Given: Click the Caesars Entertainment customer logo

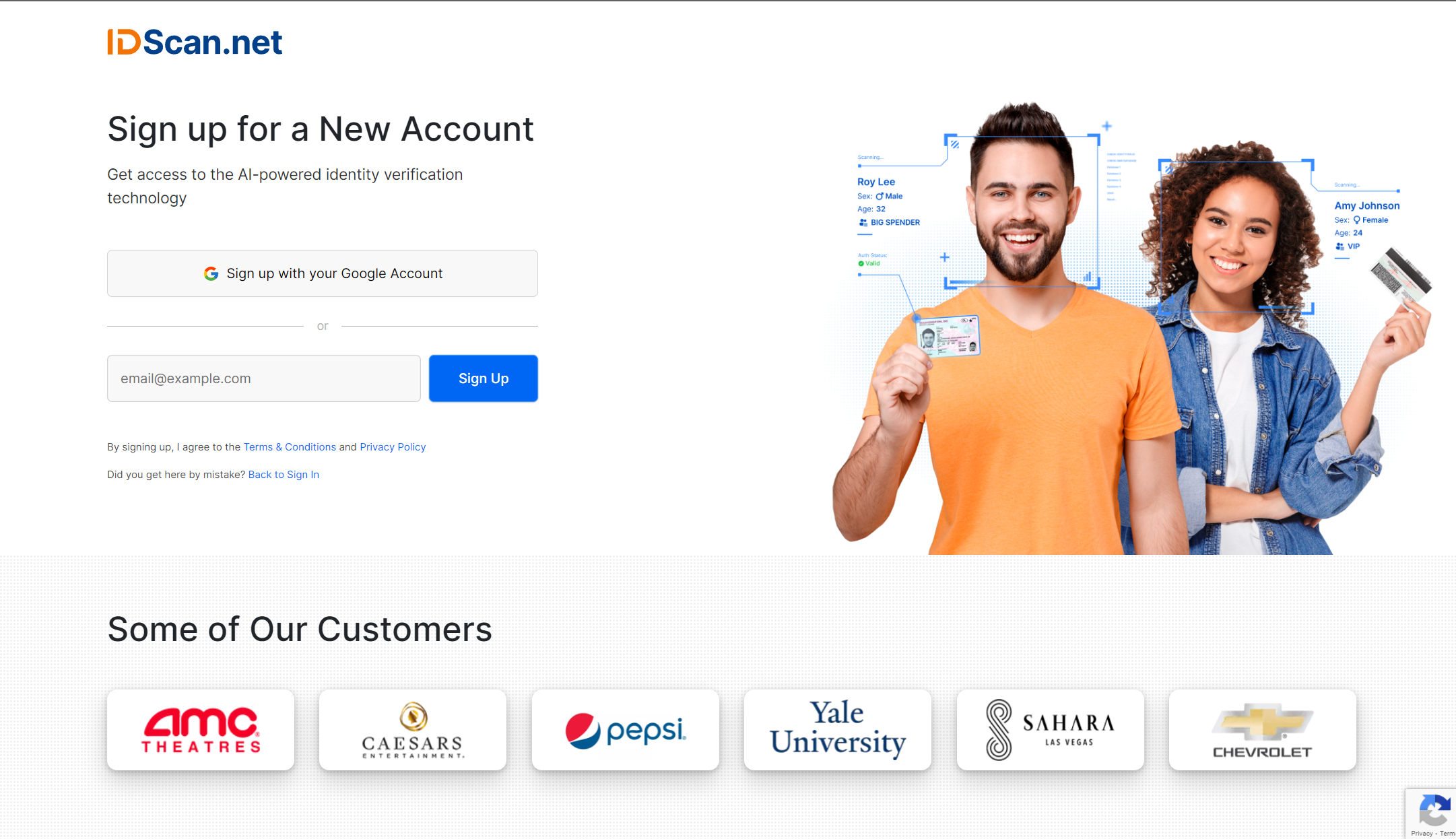Looking at the screenshot, I should pos(413,728).
